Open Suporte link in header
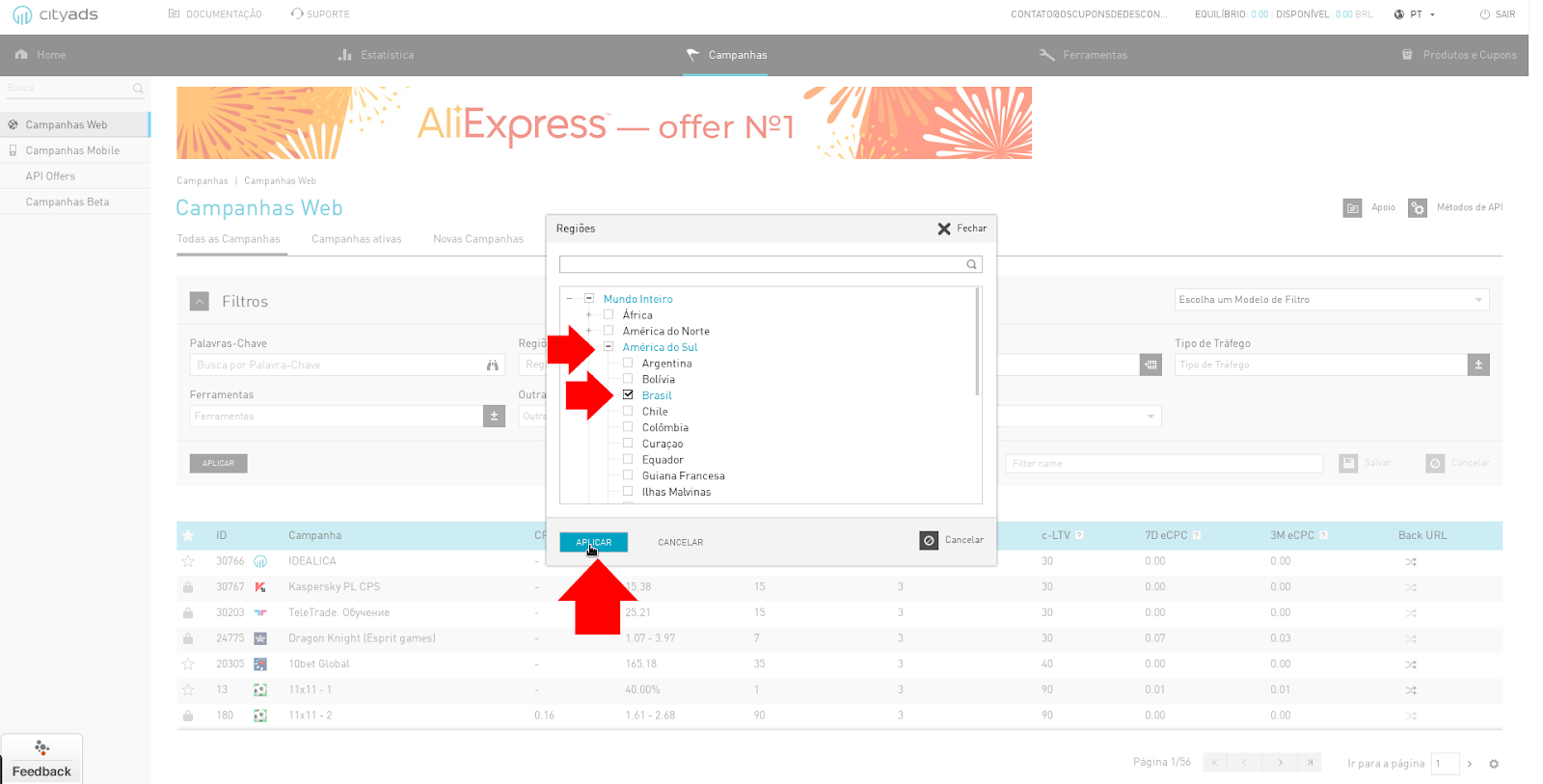 (320, 14)
